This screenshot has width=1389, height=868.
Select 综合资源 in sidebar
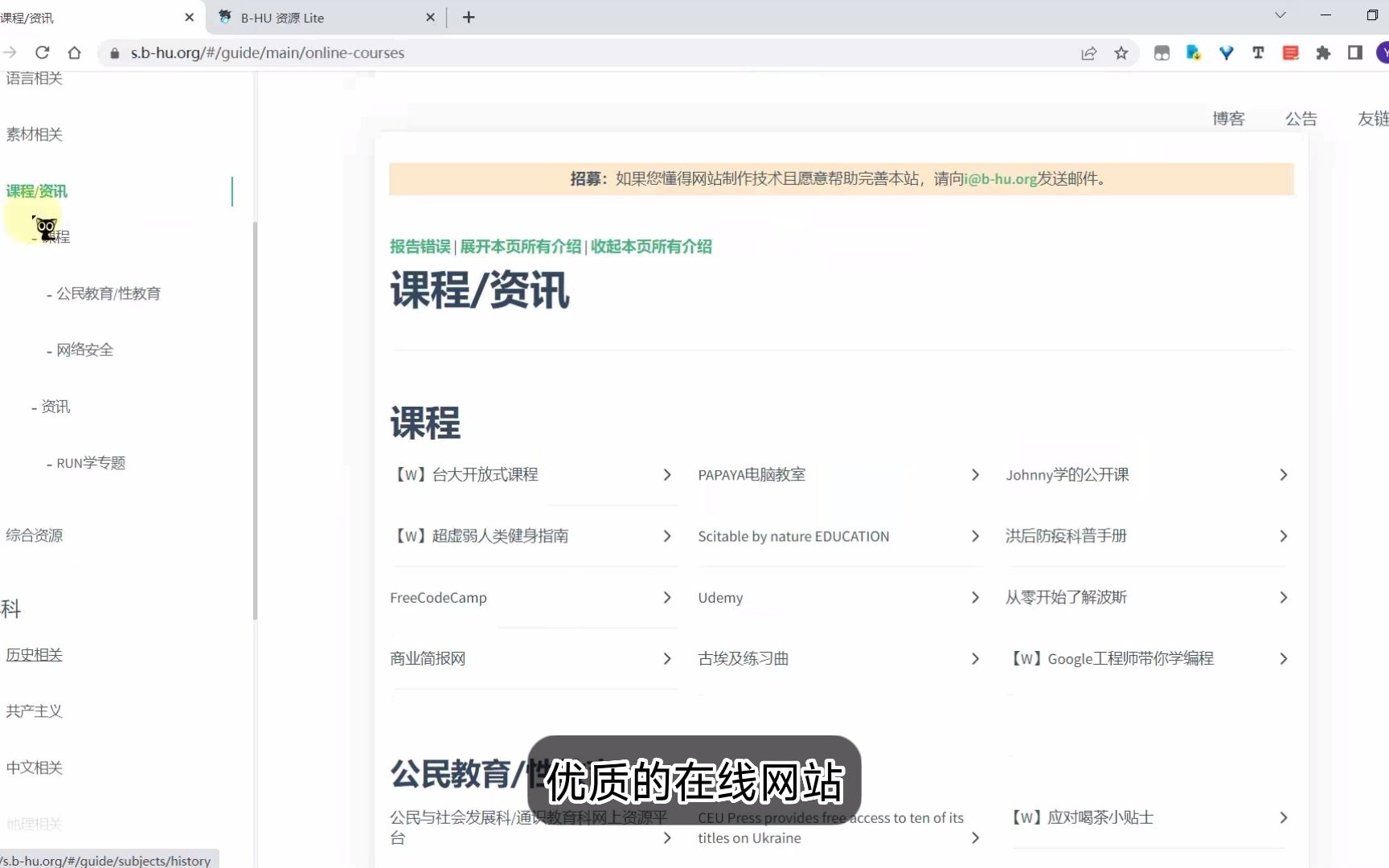[35, 535]
